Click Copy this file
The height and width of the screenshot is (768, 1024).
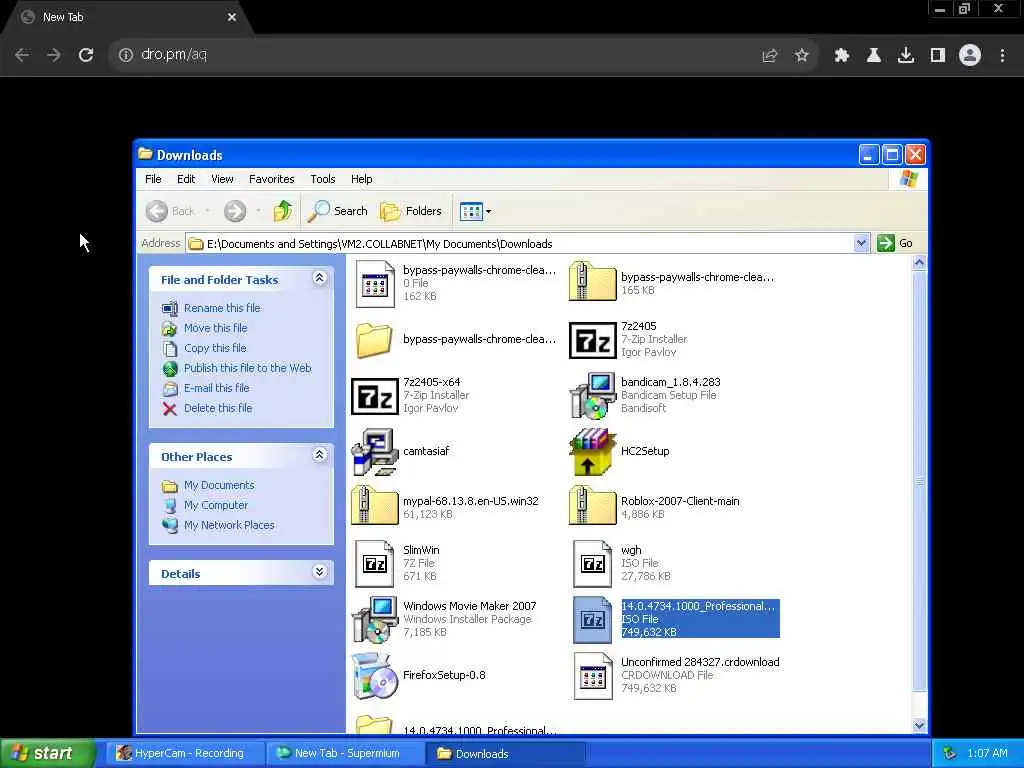(x=215, y=348)
